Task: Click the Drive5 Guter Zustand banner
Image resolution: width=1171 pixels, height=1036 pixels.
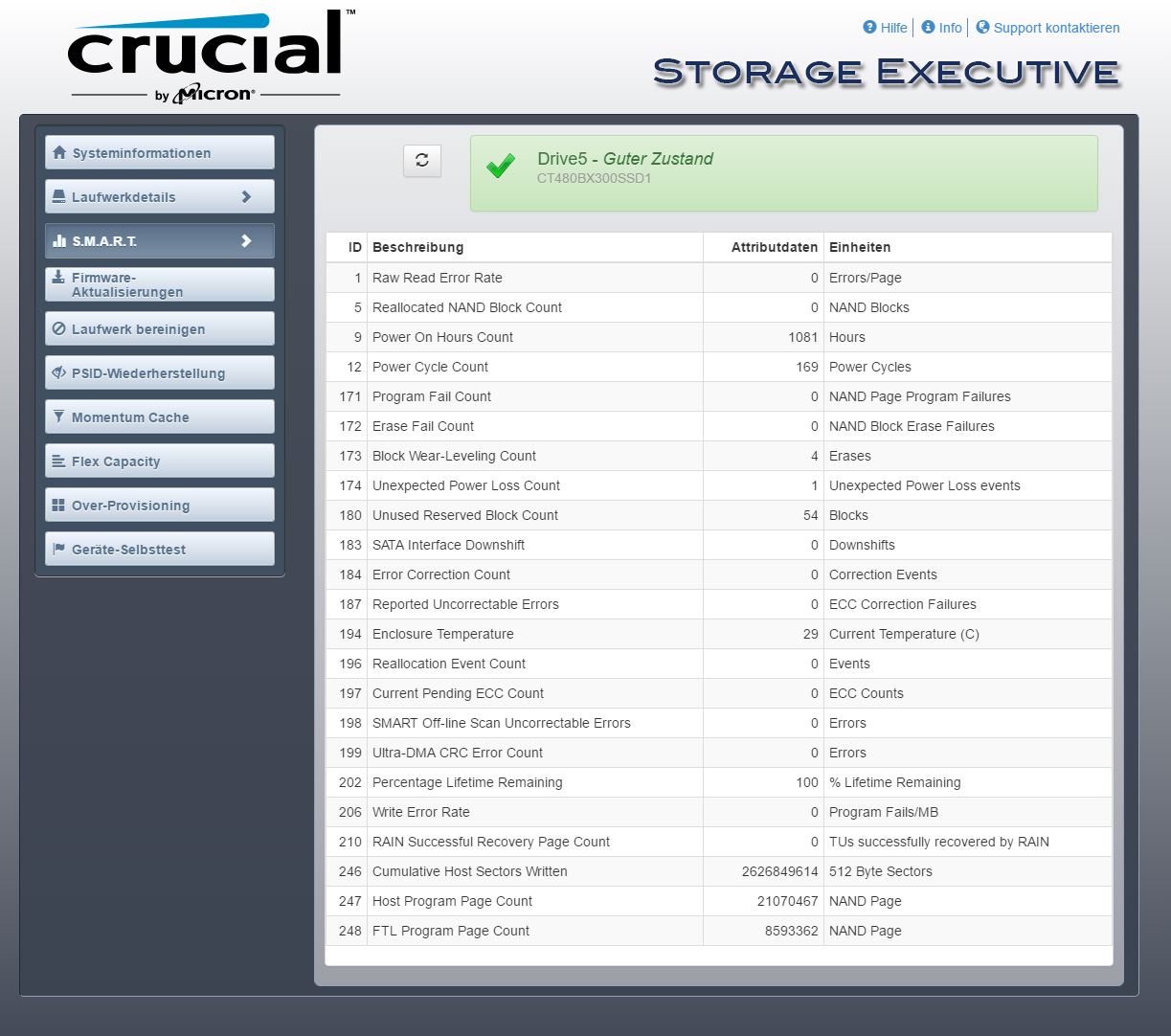Action: [x=784, y=172]
